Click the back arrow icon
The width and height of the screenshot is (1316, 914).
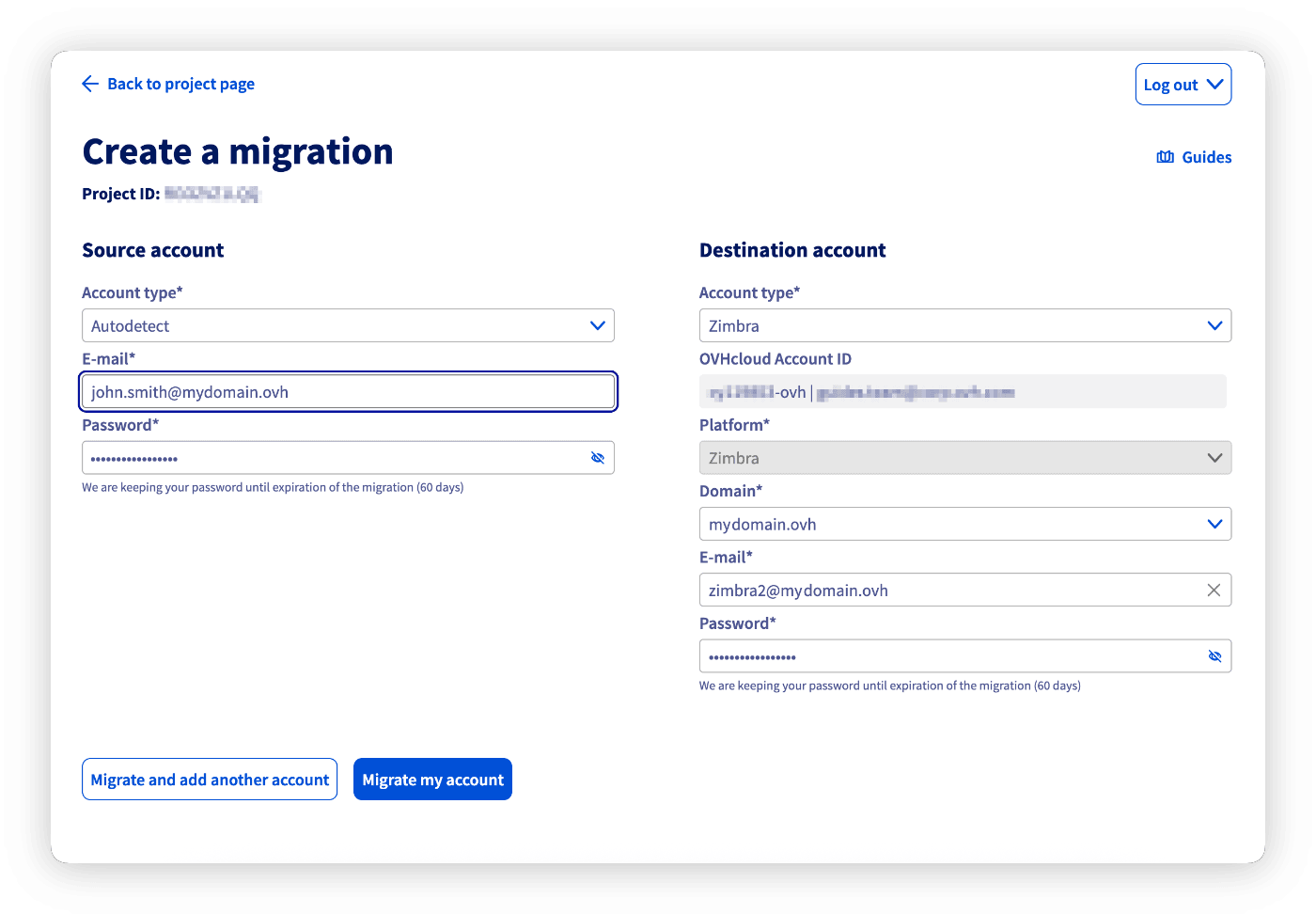click(90, 84)
